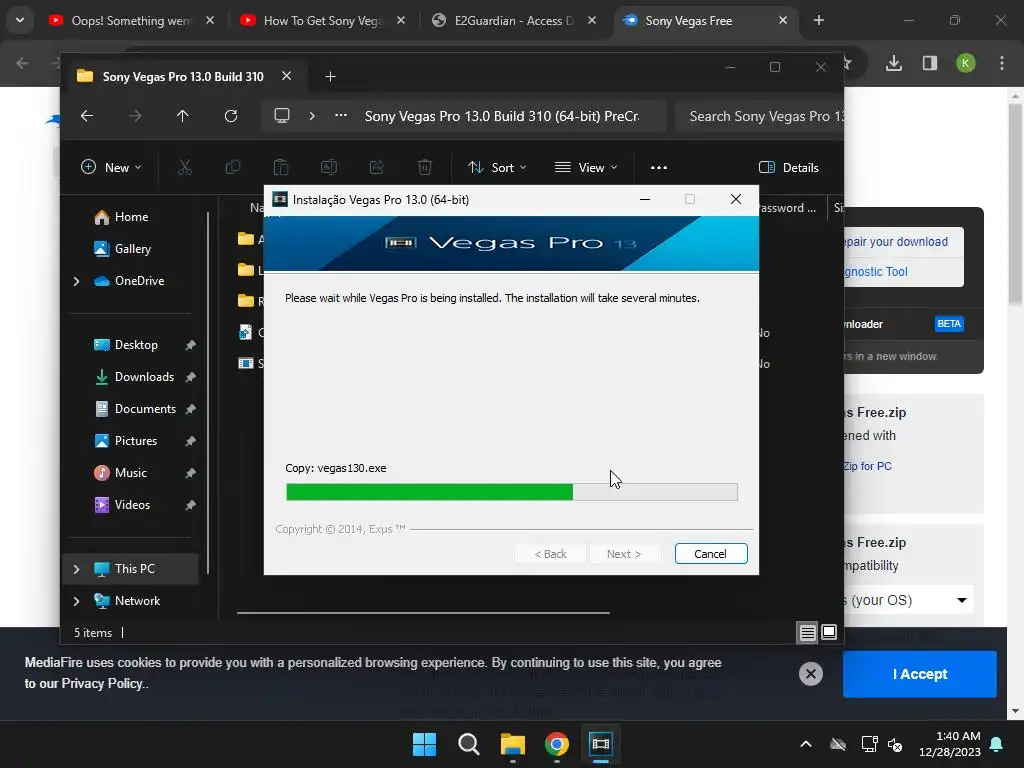Image resolution: width=1024 pixels, height=768 pixels.
Task: Open the Sort dropdown menu
Action: (497, 168)
